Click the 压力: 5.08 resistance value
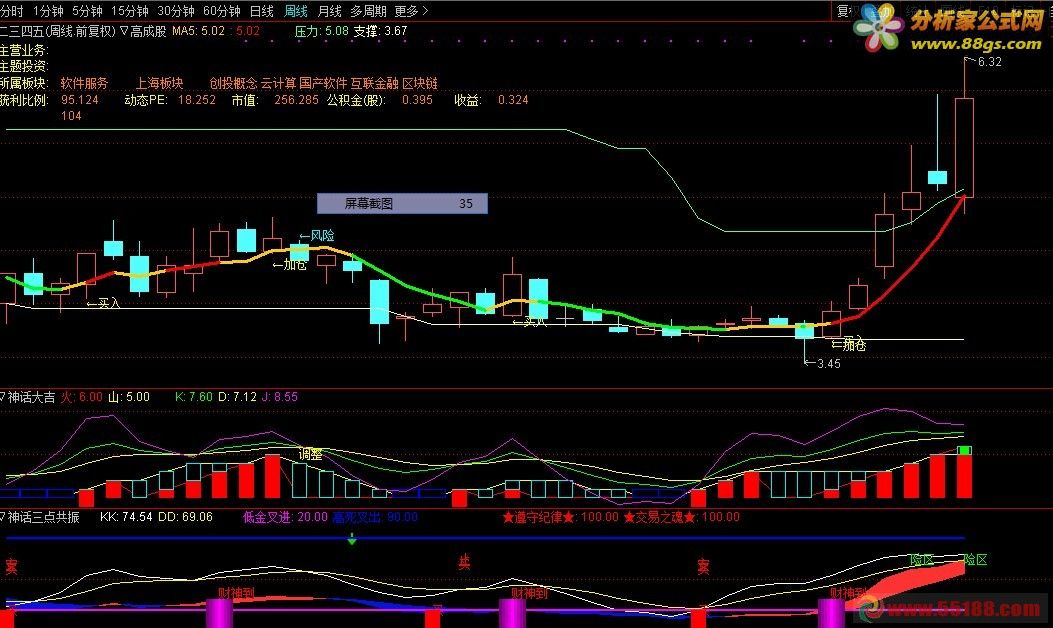This screenshot has height=628, width=1053. 322,31
